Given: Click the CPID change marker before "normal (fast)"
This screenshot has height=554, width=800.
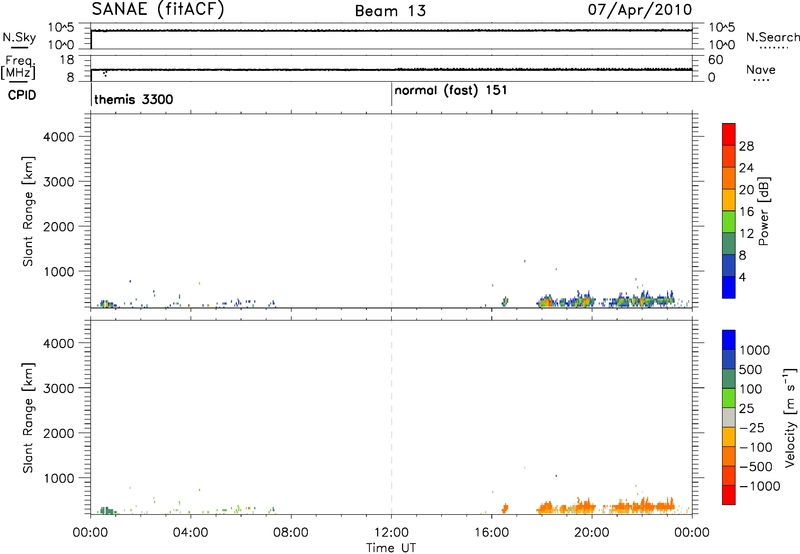Looking at the screenshot, I should [391, 94].
